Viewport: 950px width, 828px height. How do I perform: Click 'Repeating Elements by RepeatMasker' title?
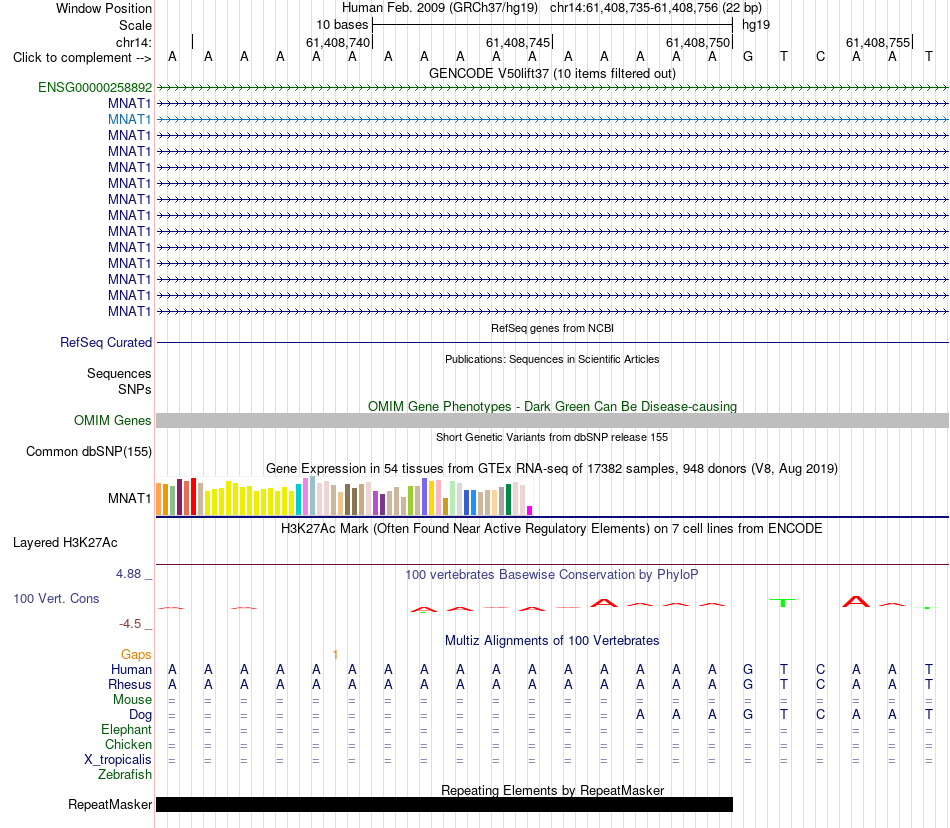pos(553,790)
